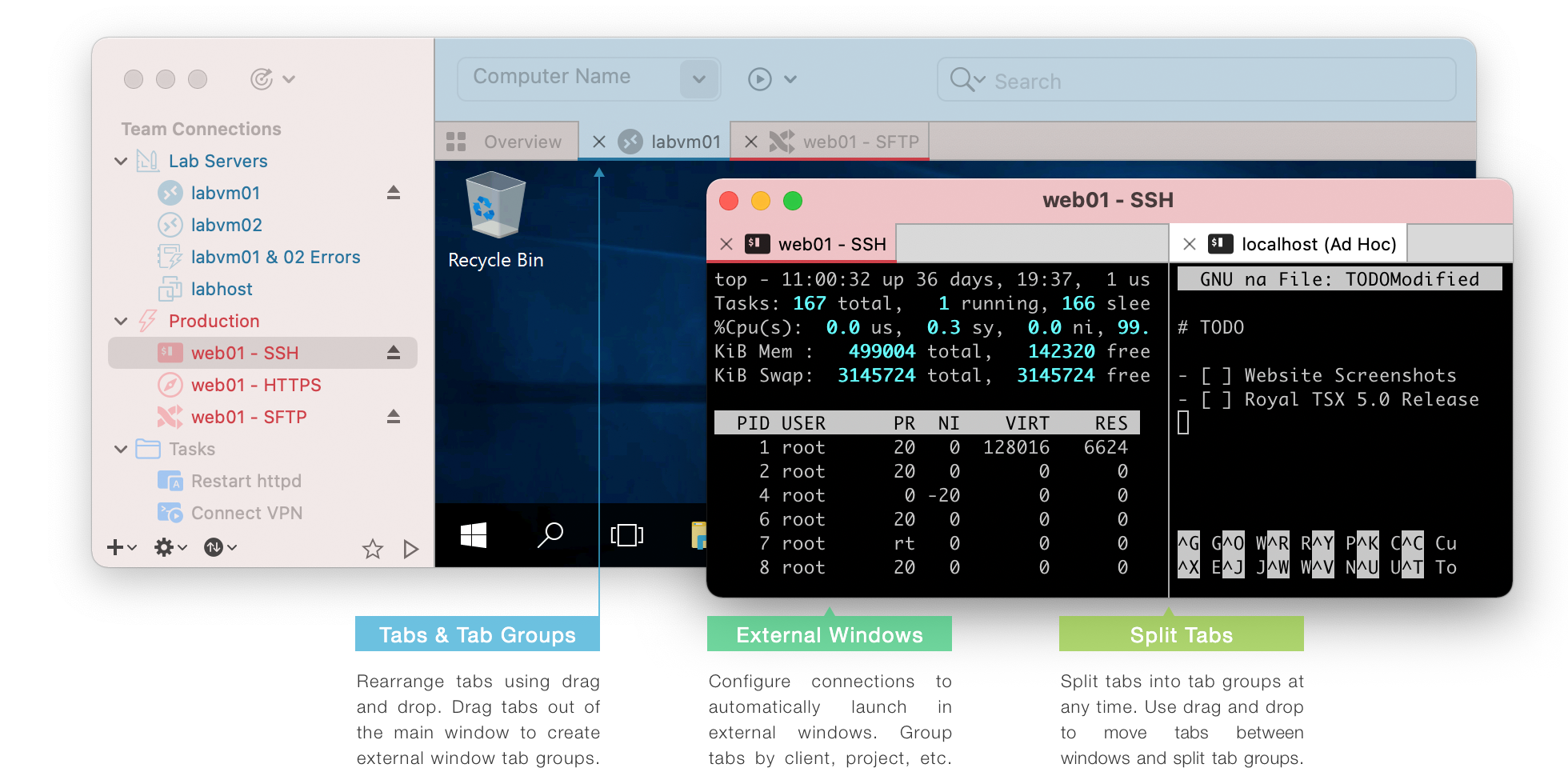
Task: Open the Computer Name dropdown
Action: click(x=698, y=79)
